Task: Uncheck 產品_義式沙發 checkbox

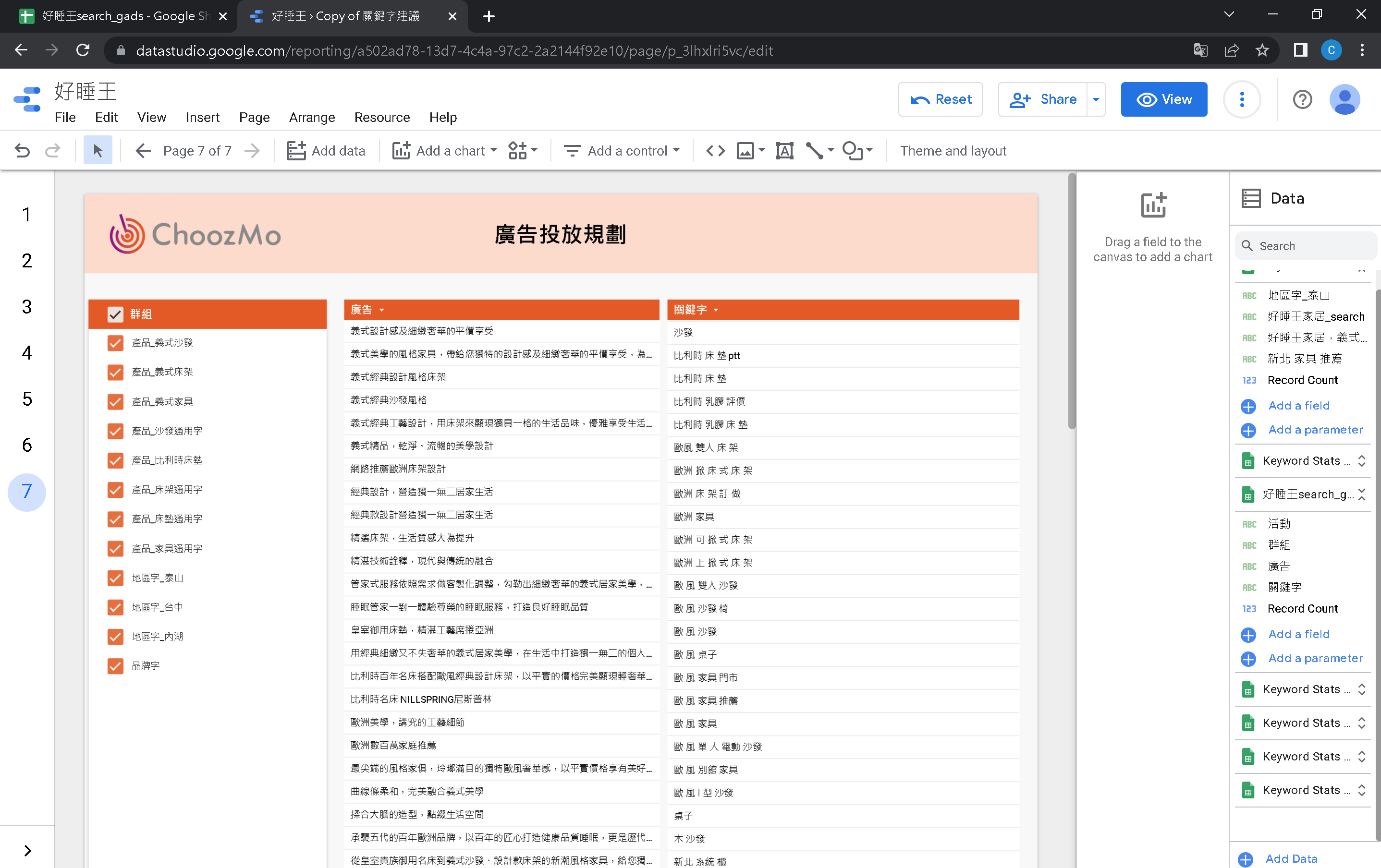Action: pos(115,343)
